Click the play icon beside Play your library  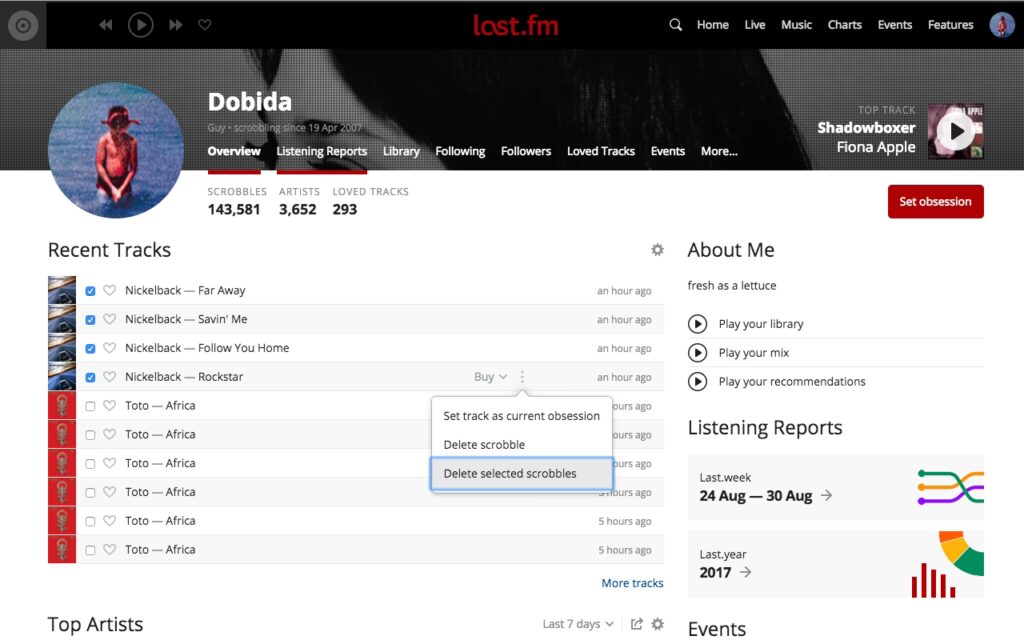697,324
